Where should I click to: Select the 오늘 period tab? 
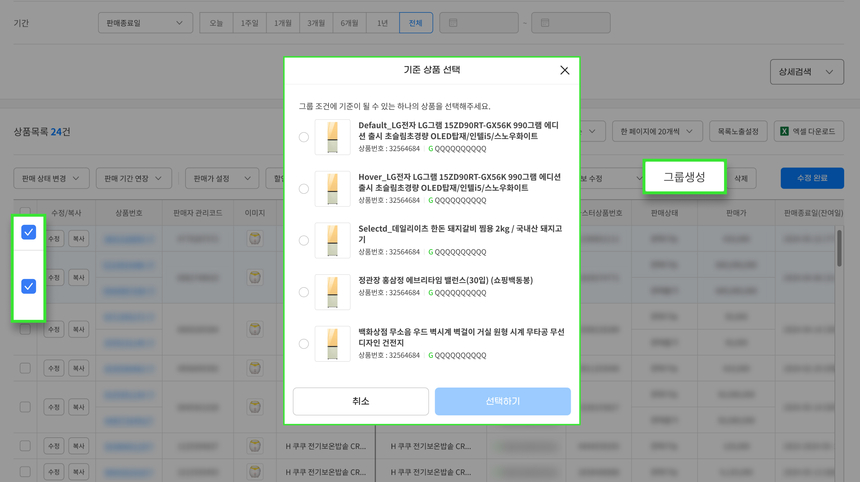tap(216, 23)
